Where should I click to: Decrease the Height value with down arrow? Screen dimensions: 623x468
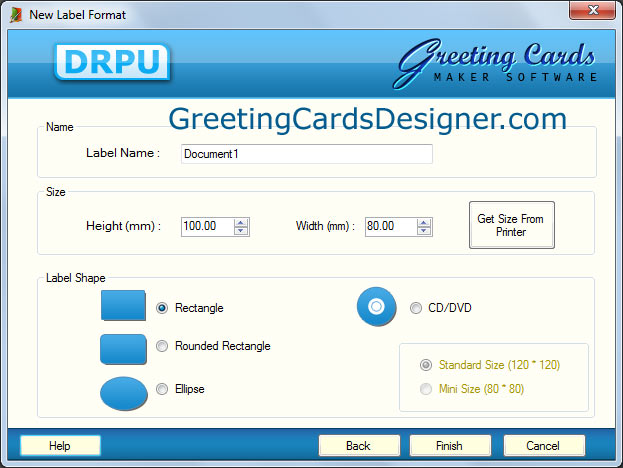(x=241, y=231)
